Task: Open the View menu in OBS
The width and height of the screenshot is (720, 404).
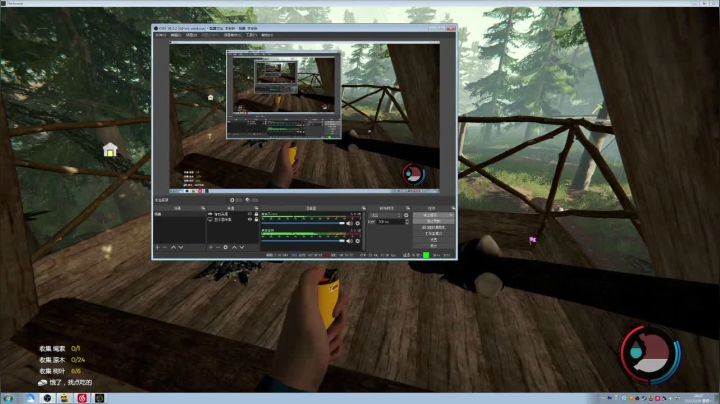Action: coord(191,35)
